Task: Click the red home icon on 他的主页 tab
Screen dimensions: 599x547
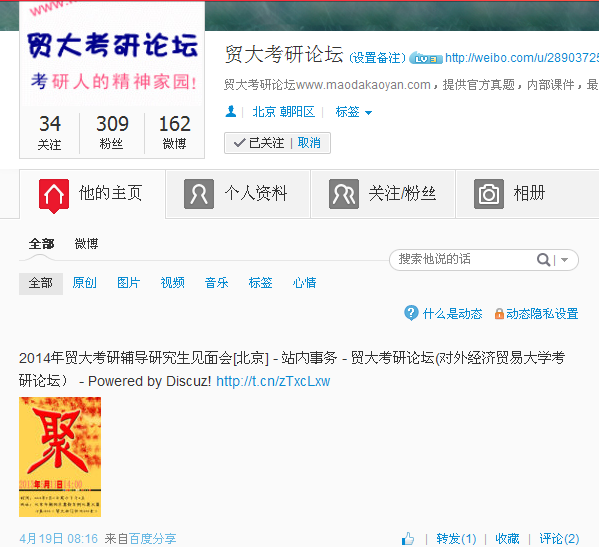Action: tap(54, 196)
